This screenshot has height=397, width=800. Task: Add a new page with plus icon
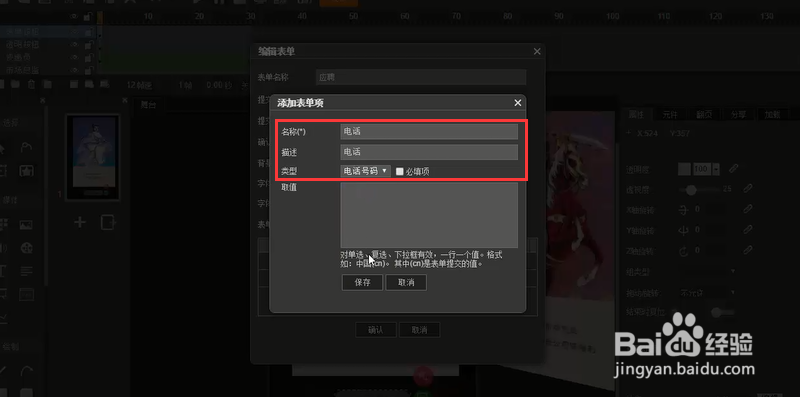(x=80, y=222)
